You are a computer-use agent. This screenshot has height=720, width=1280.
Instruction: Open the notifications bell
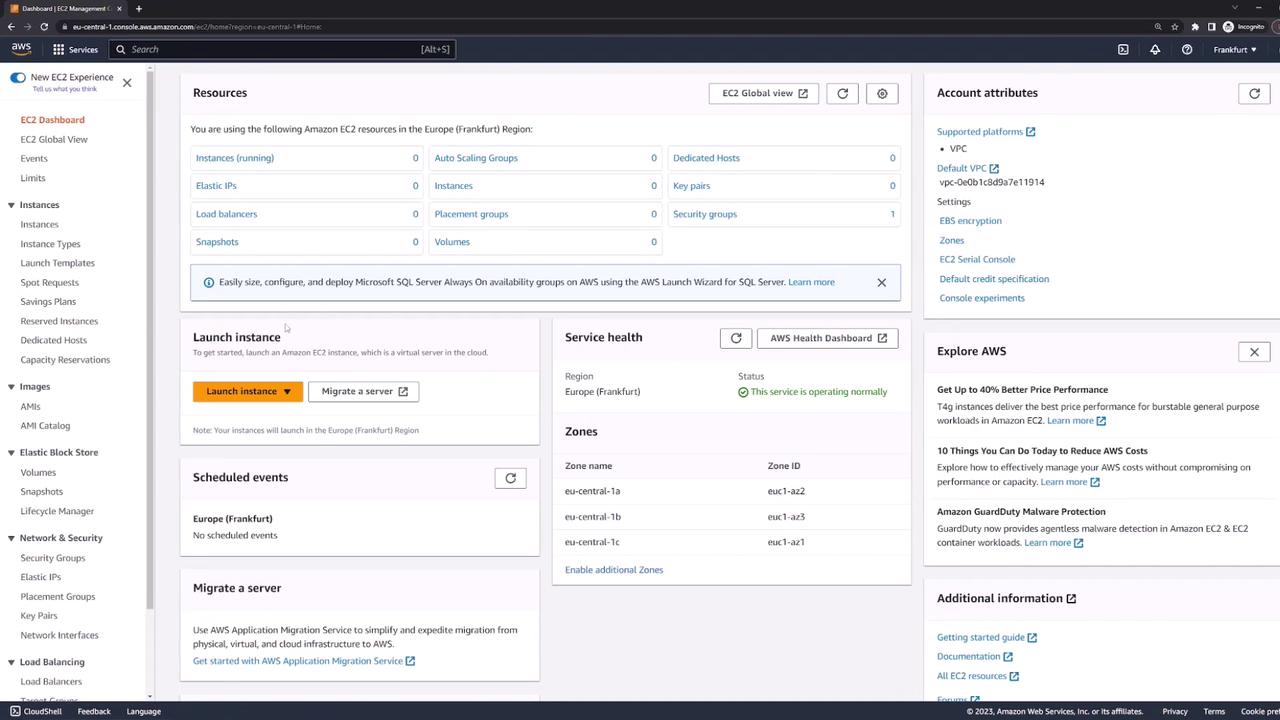click(x=1155, y=49)
